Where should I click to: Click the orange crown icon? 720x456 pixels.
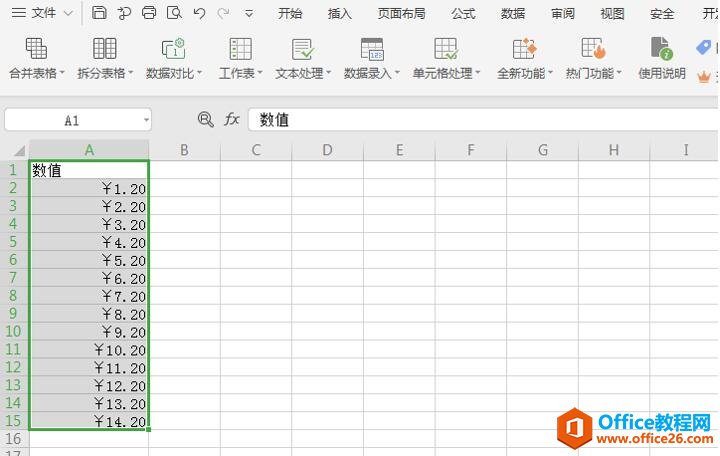(x=703, y=77)
